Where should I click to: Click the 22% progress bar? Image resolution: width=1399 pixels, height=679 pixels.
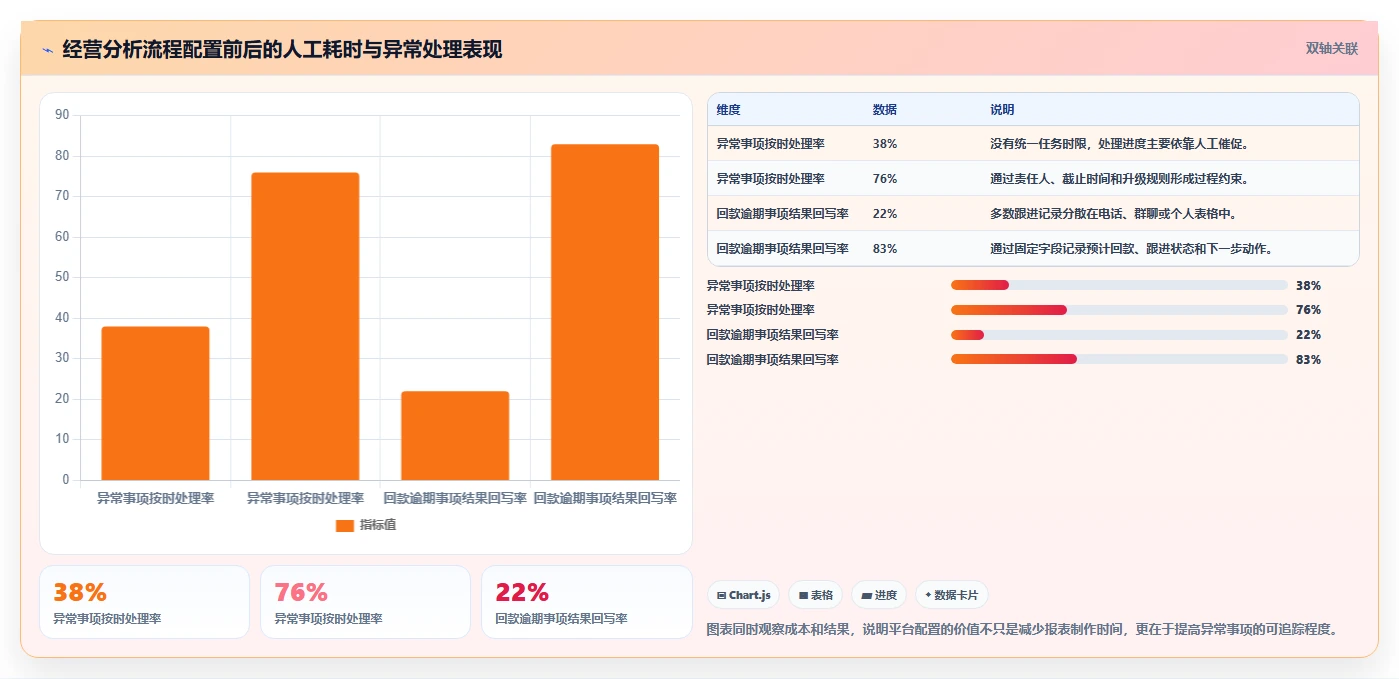pos(1119,335)
